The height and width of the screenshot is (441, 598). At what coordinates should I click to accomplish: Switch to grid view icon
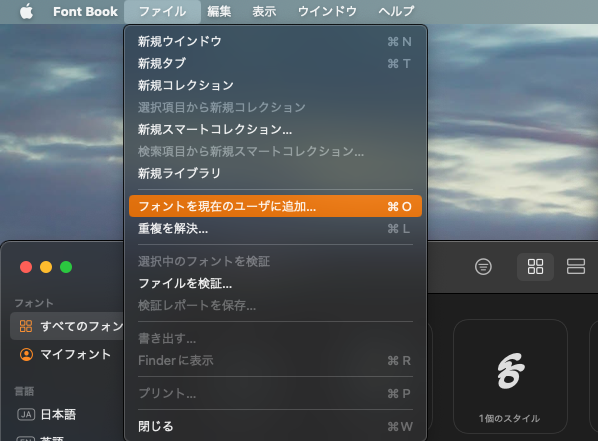point(535,267)
